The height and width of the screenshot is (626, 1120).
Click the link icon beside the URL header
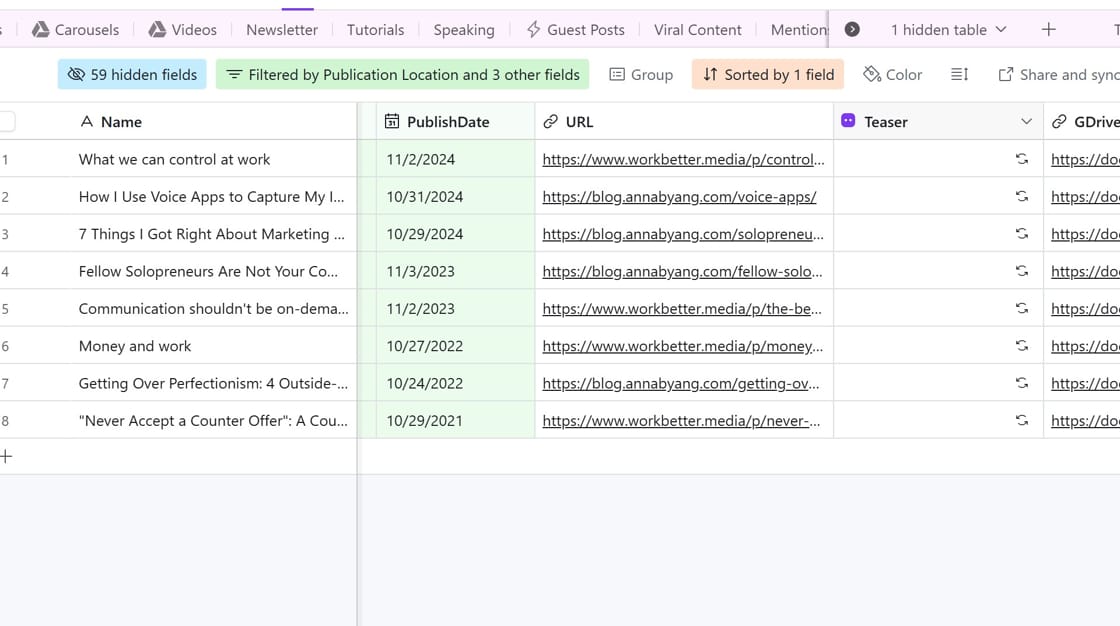point(549,121)
